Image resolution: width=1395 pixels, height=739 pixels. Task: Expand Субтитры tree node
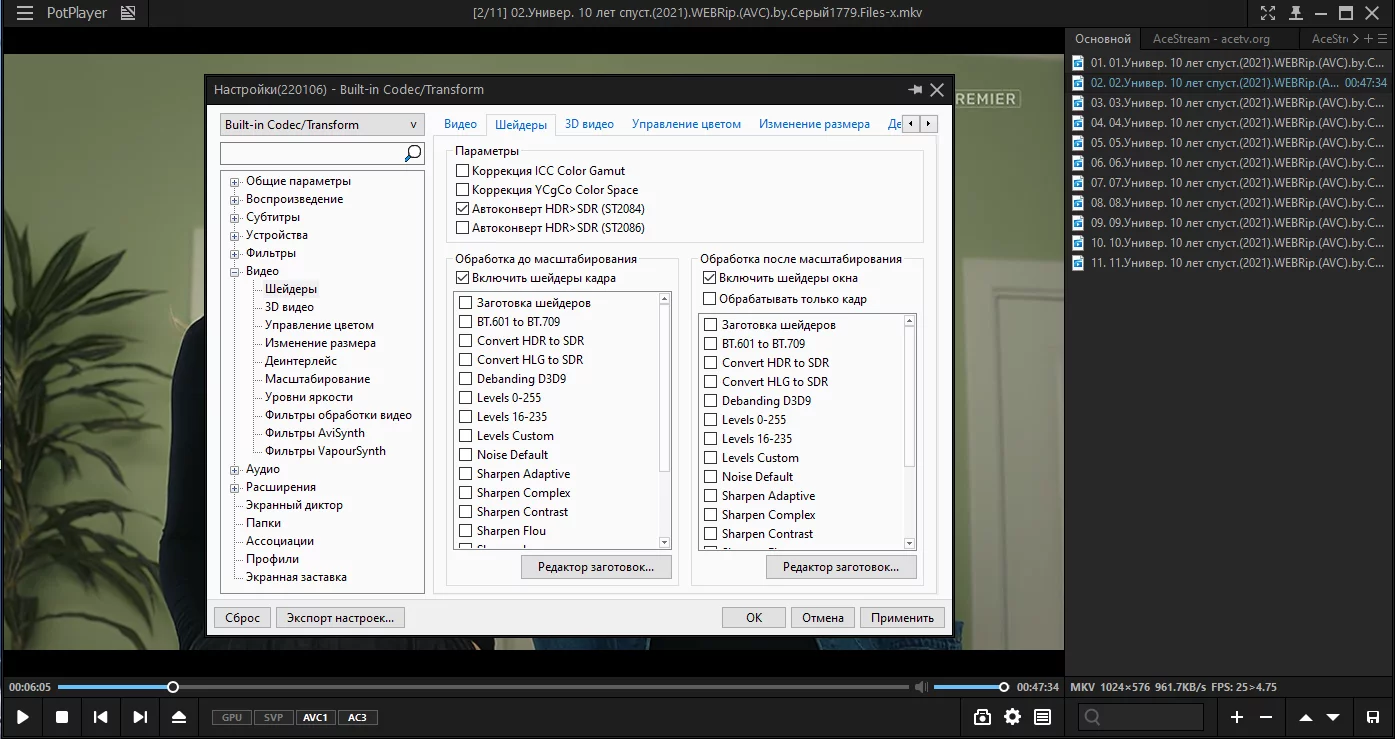point(235,218)
